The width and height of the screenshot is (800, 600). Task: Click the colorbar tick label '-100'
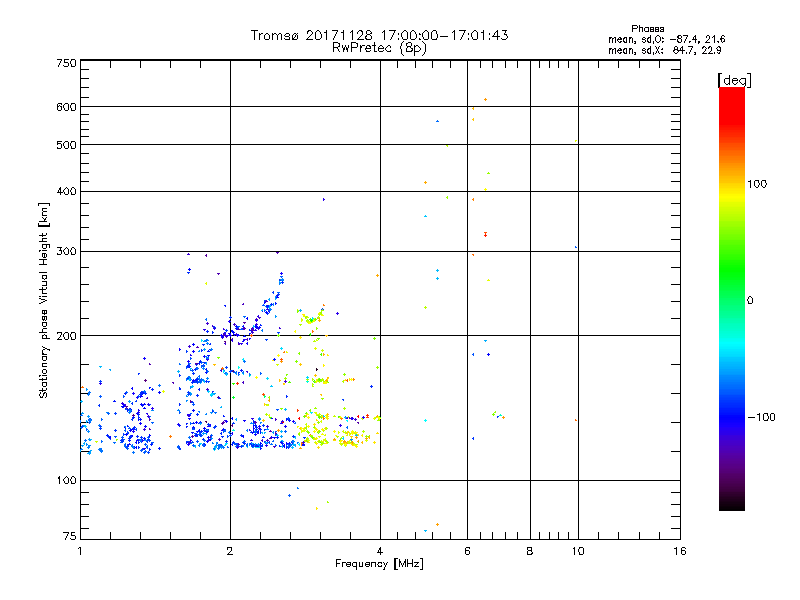[x=761, y=417]
